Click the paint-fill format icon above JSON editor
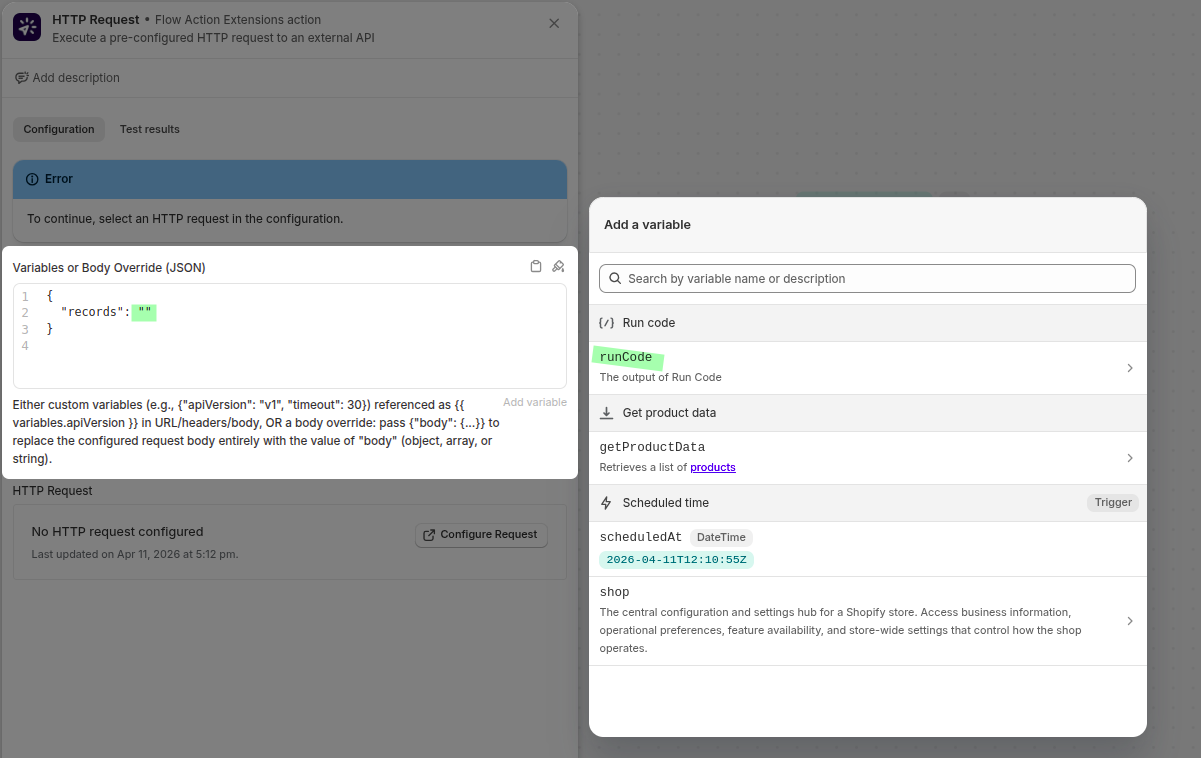1201x758 pixels. pyautogui.click(x=558, y=266)
